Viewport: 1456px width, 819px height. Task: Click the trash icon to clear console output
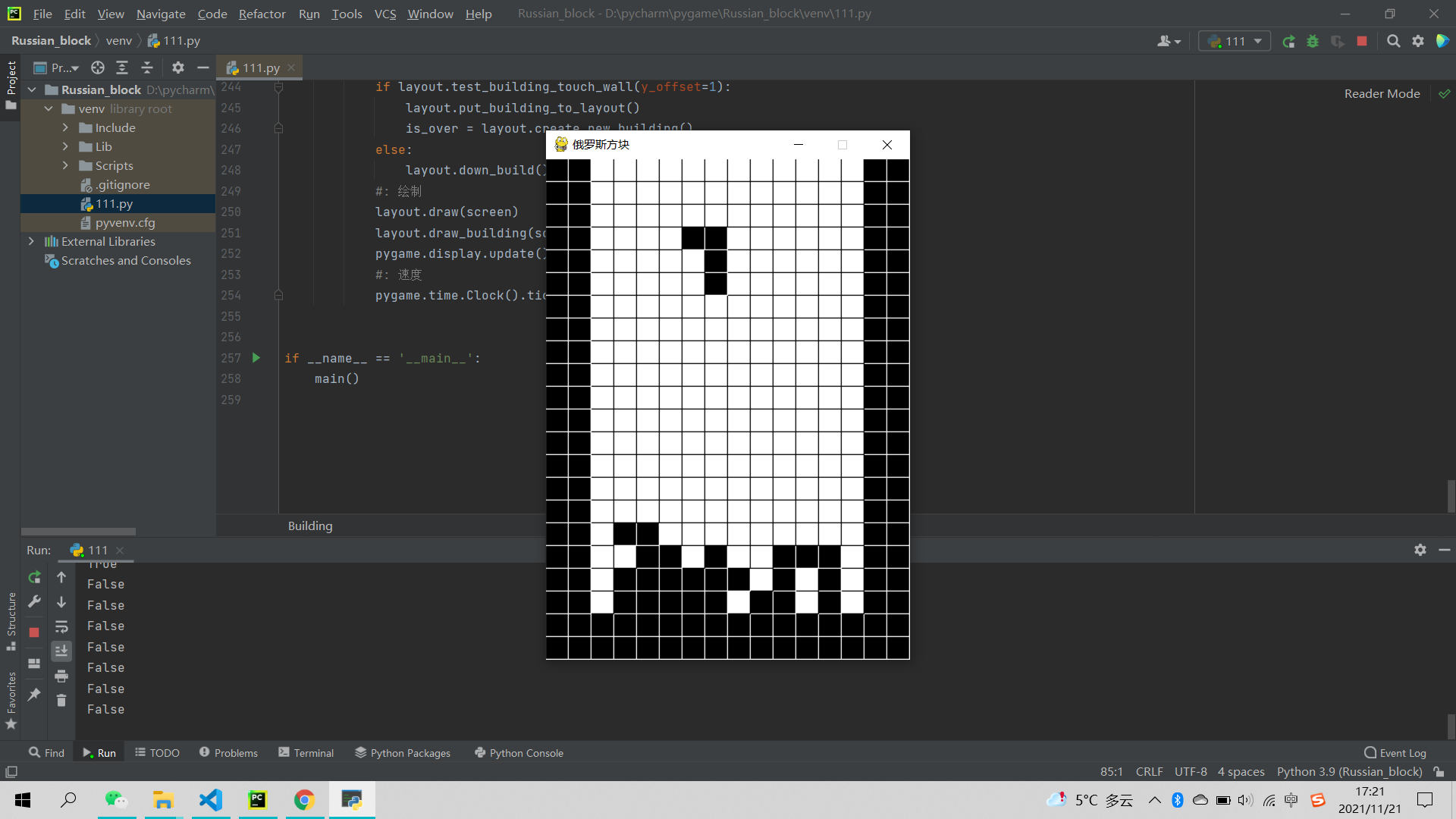61,701
